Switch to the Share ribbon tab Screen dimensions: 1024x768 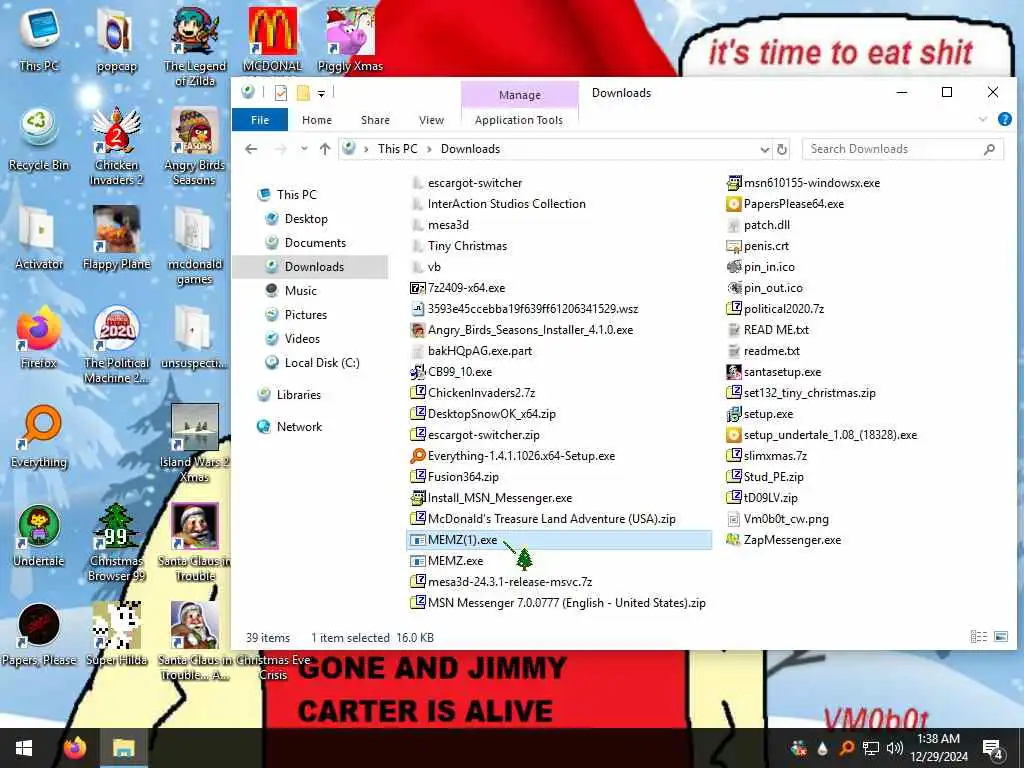pyautogui.click(x=375, y=120)
